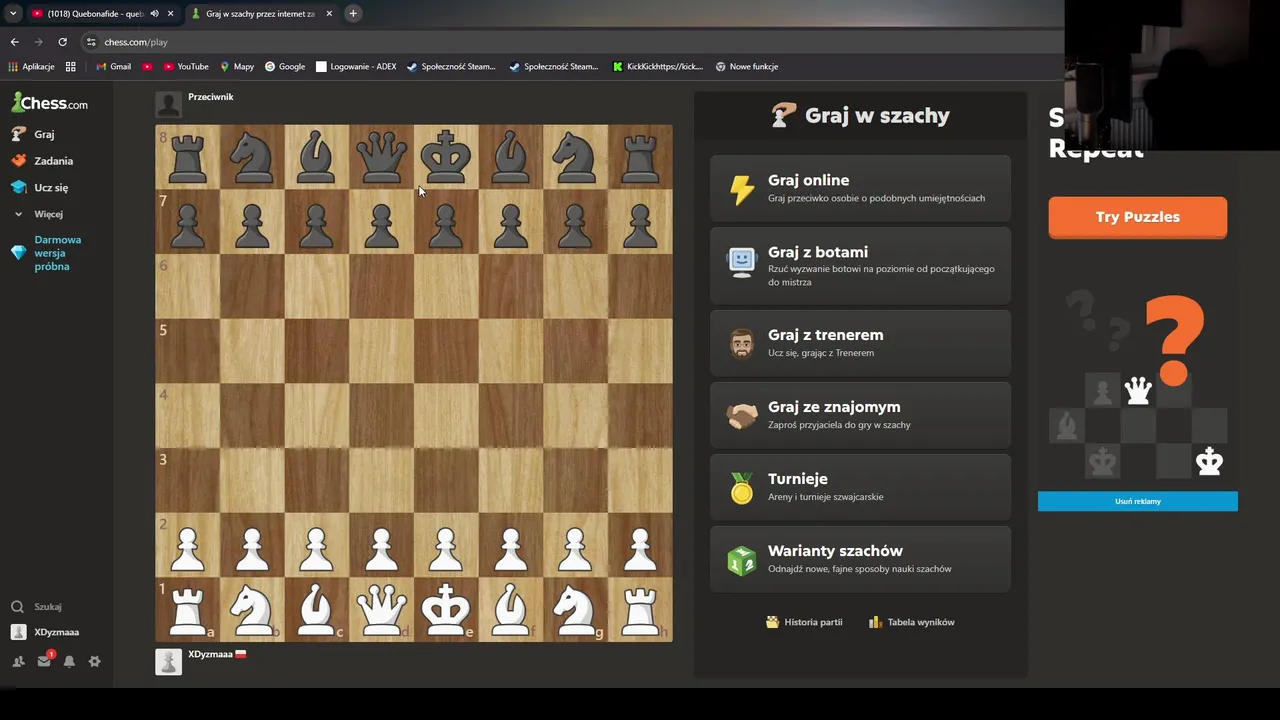Click the Przeciwnik opponent avatar
Viewport: 1280px width, 720px height.
168,104
